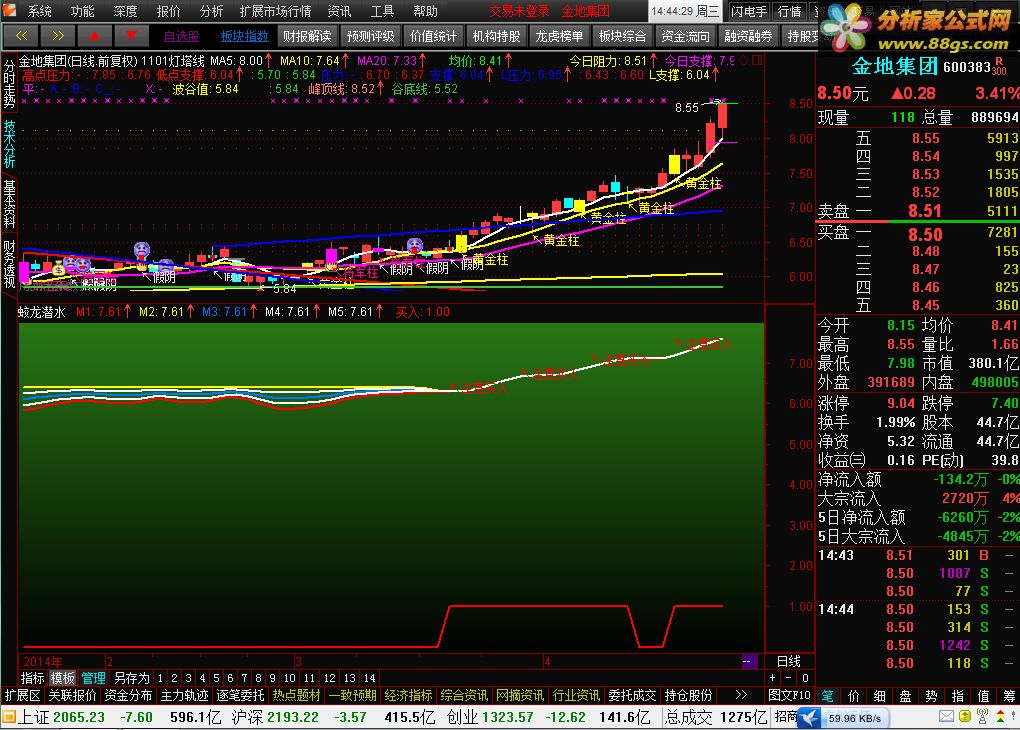1020x730 pixels.
Task: Click the 预测评级 button
Action: (x=370, y=36)
